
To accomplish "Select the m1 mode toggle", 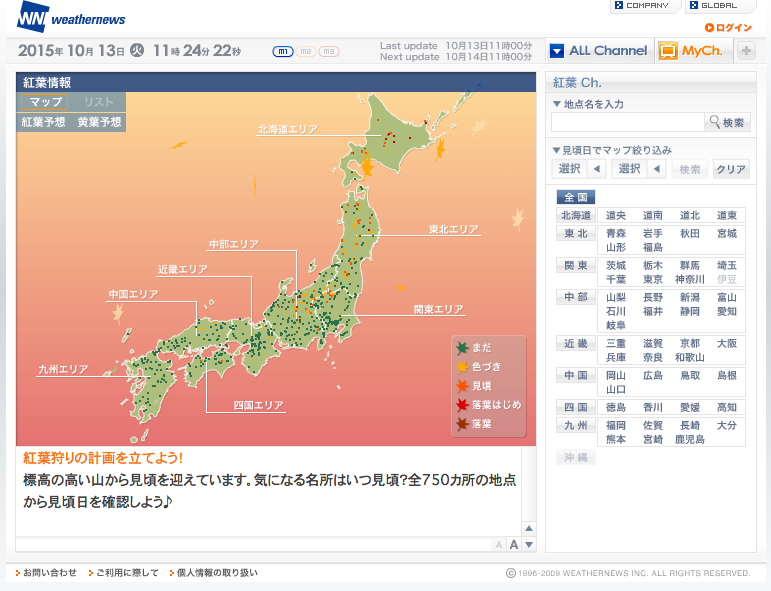I will coord(283,51).
